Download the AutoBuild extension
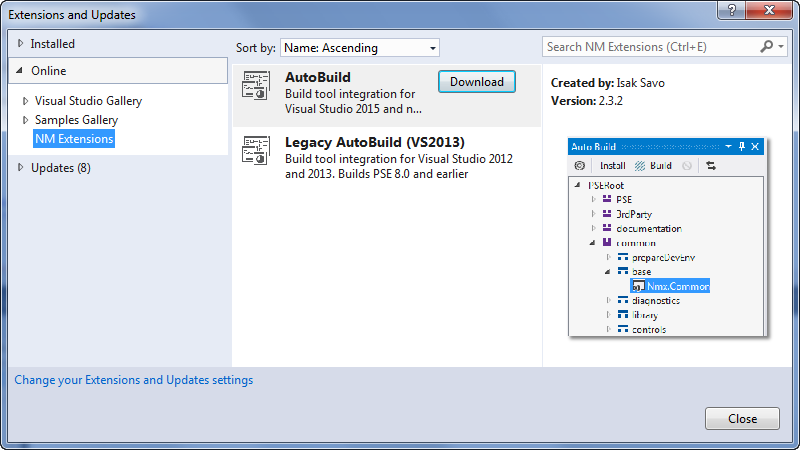The image size is (800, 450). tap(477, 82)
